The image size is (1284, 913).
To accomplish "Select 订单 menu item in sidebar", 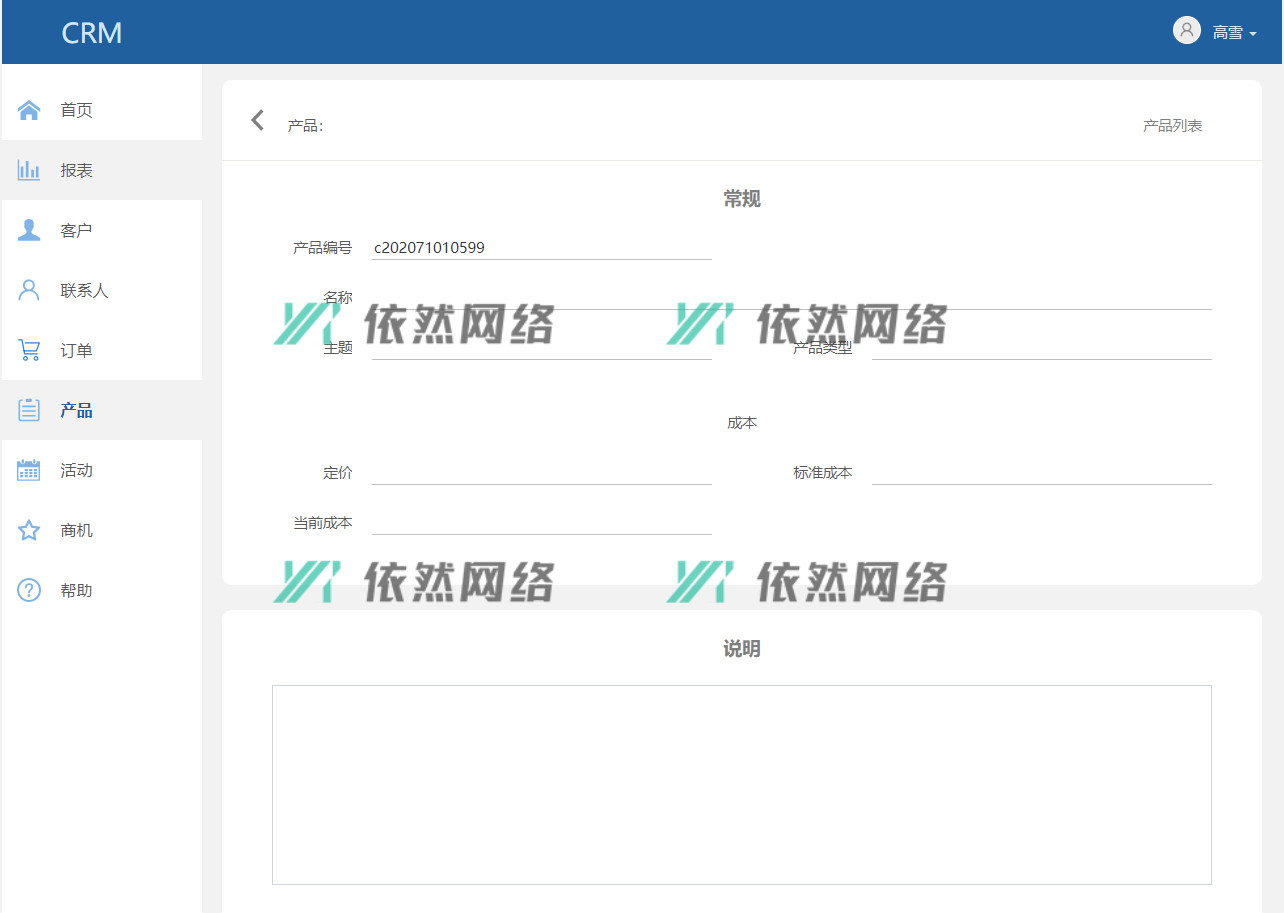I will tap(76, 350).
